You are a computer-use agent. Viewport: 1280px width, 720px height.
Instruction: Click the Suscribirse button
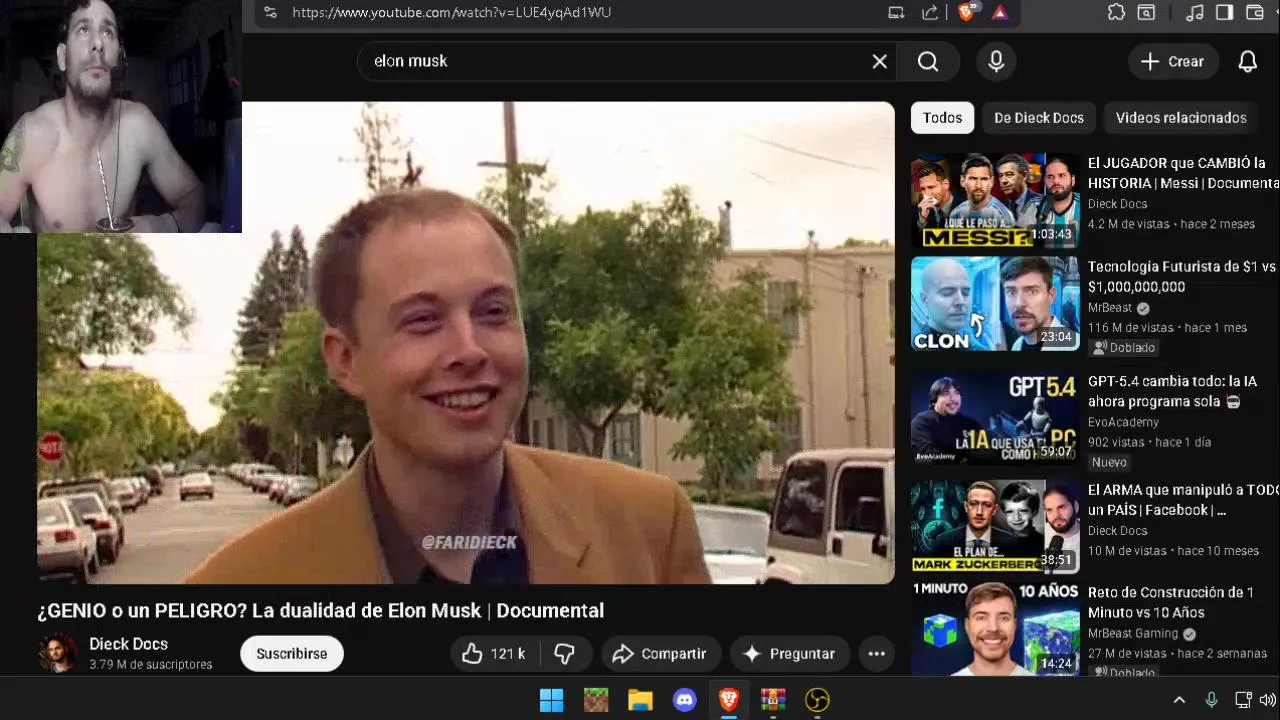(292, 654)
